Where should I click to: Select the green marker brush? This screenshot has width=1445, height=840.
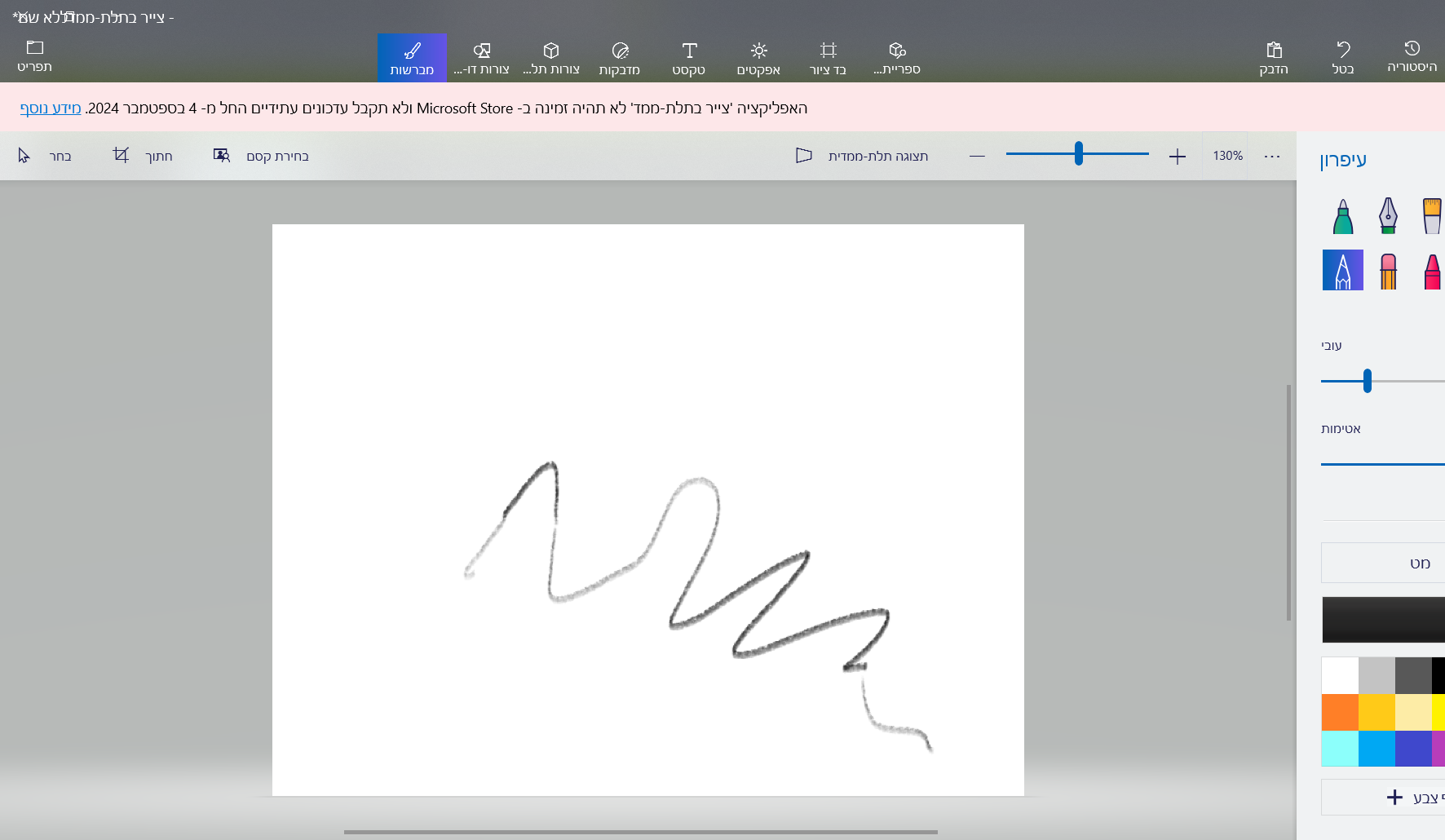click(x=1343, y=216)
